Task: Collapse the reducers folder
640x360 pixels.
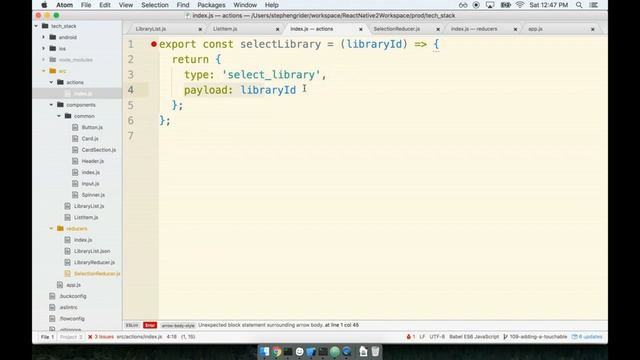Action: click(51, 229)
